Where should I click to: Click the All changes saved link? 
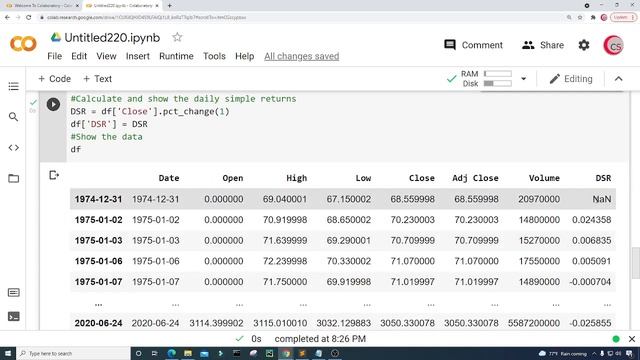302,56
